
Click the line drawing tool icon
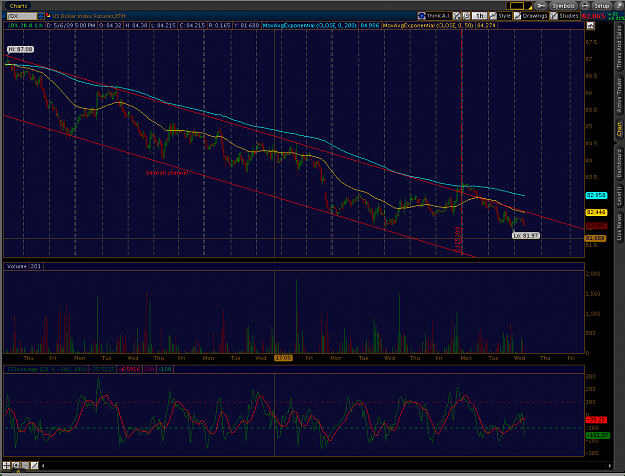pos(34,465)
